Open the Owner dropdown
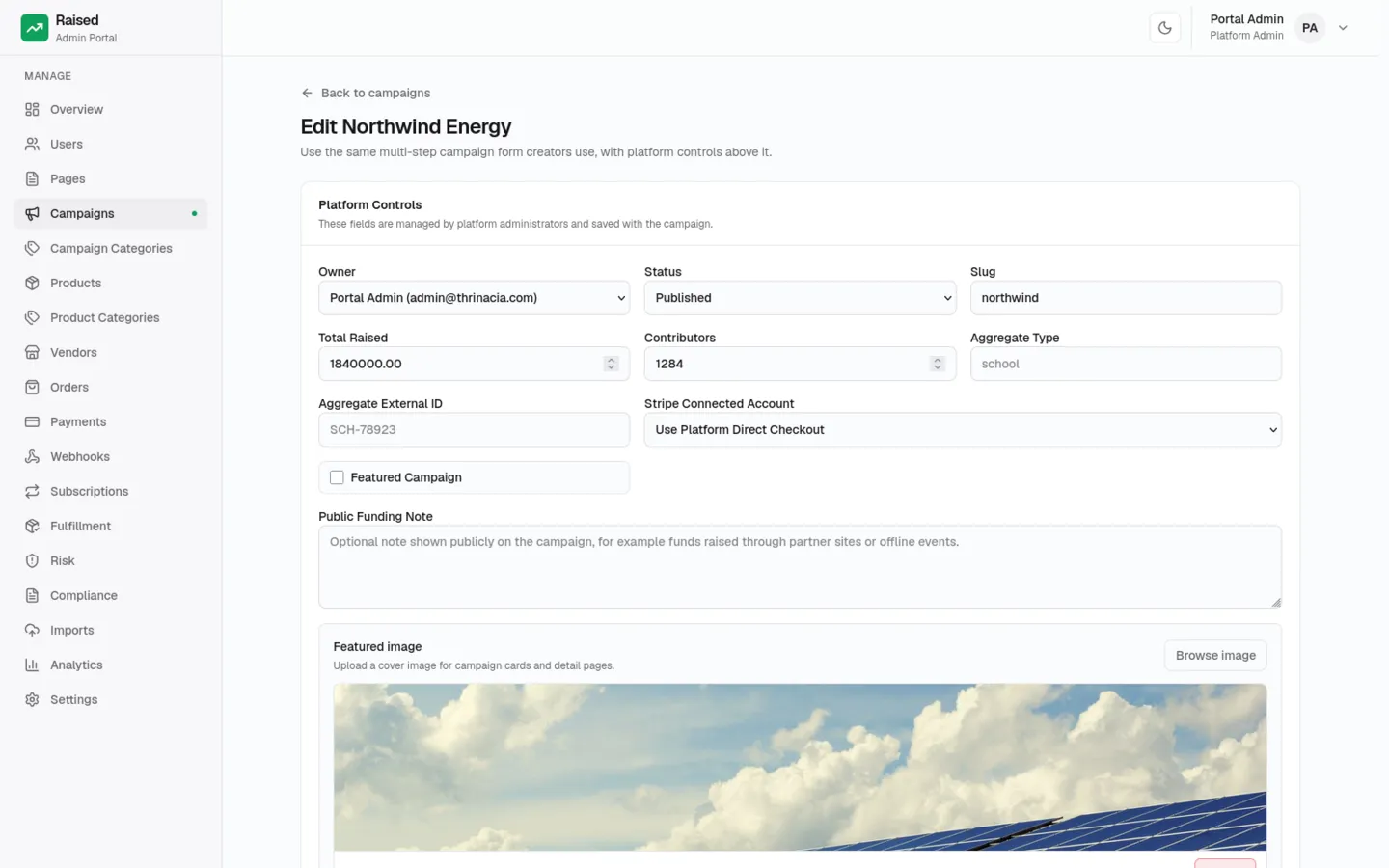This screenshot has width=1389, height=868. 474,298
